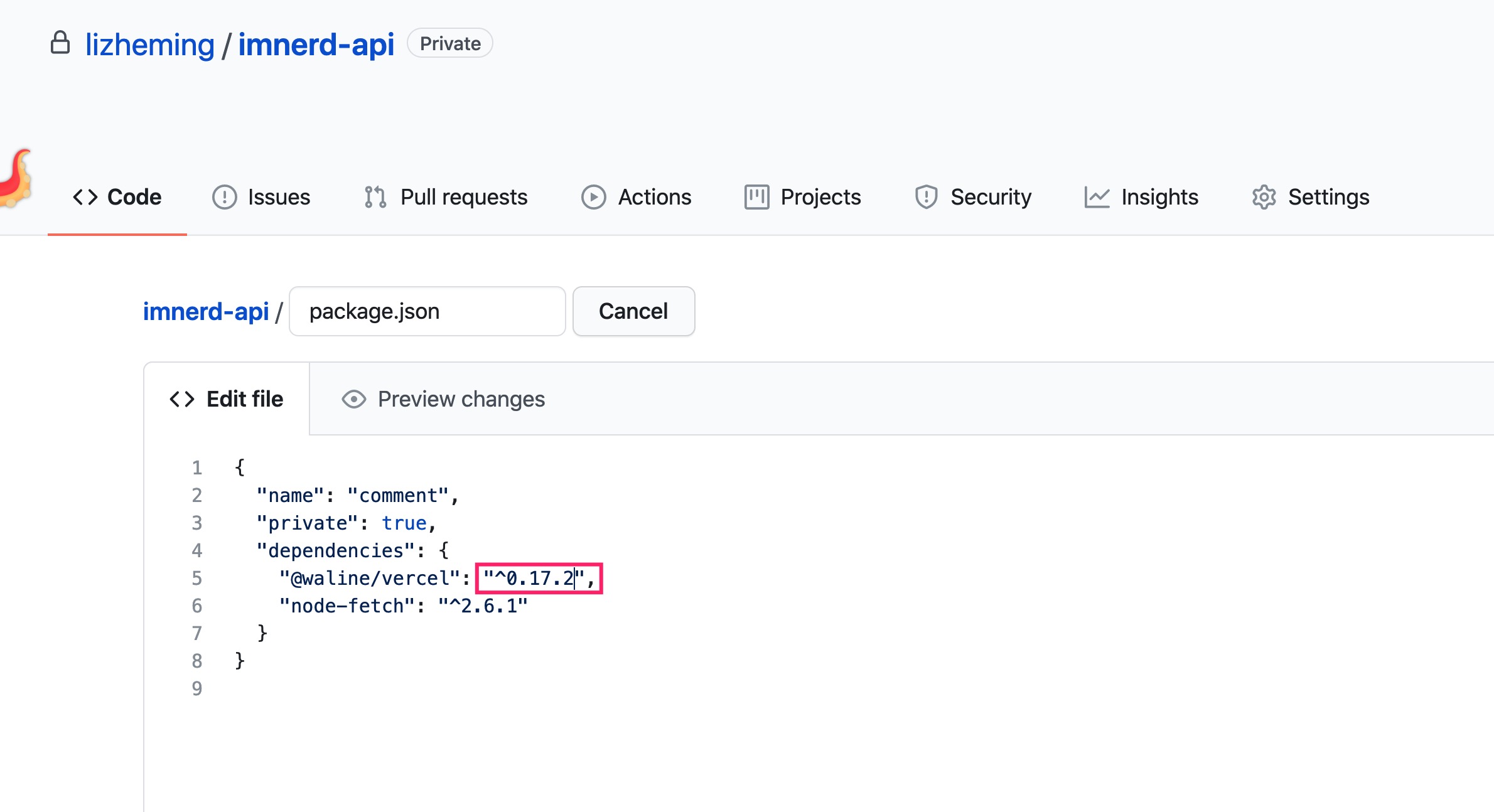Click the lock icon beside repository name
The height and width of the screenshot is (812, 1494).
60,43
